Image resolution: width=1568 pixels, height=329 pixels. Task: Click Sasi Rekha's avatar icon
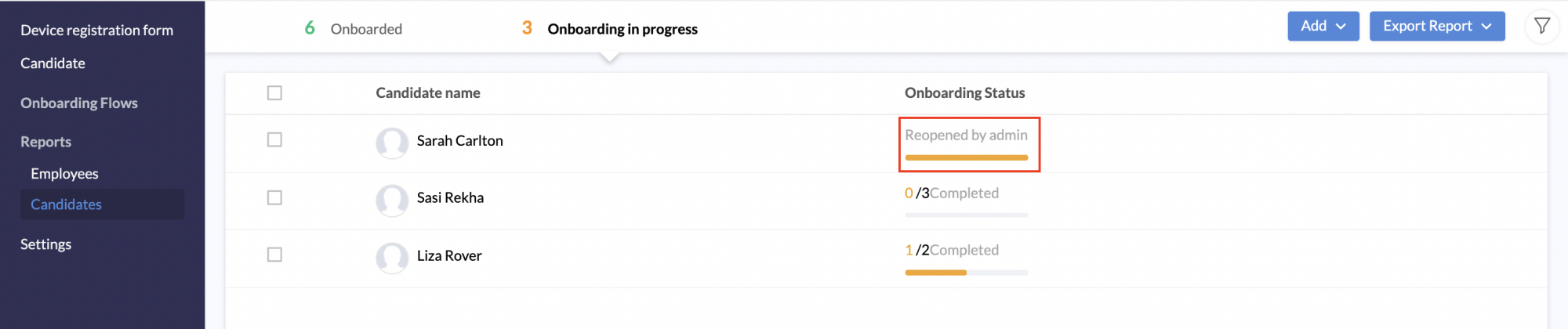(392, 200)
